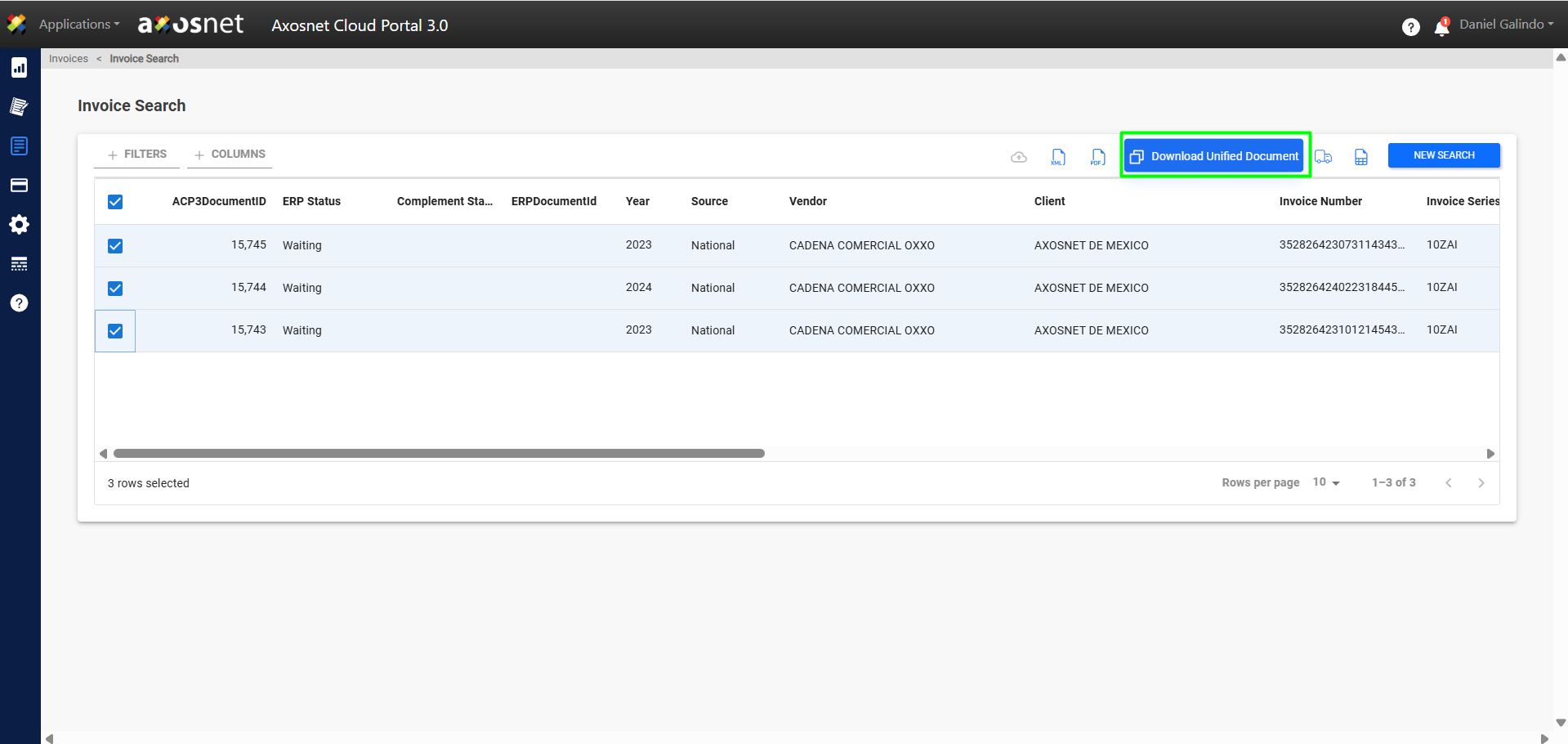1568x744 pixels.
Task: Click the 10ZAI series in row 15,744
Action: point(1442,288)
